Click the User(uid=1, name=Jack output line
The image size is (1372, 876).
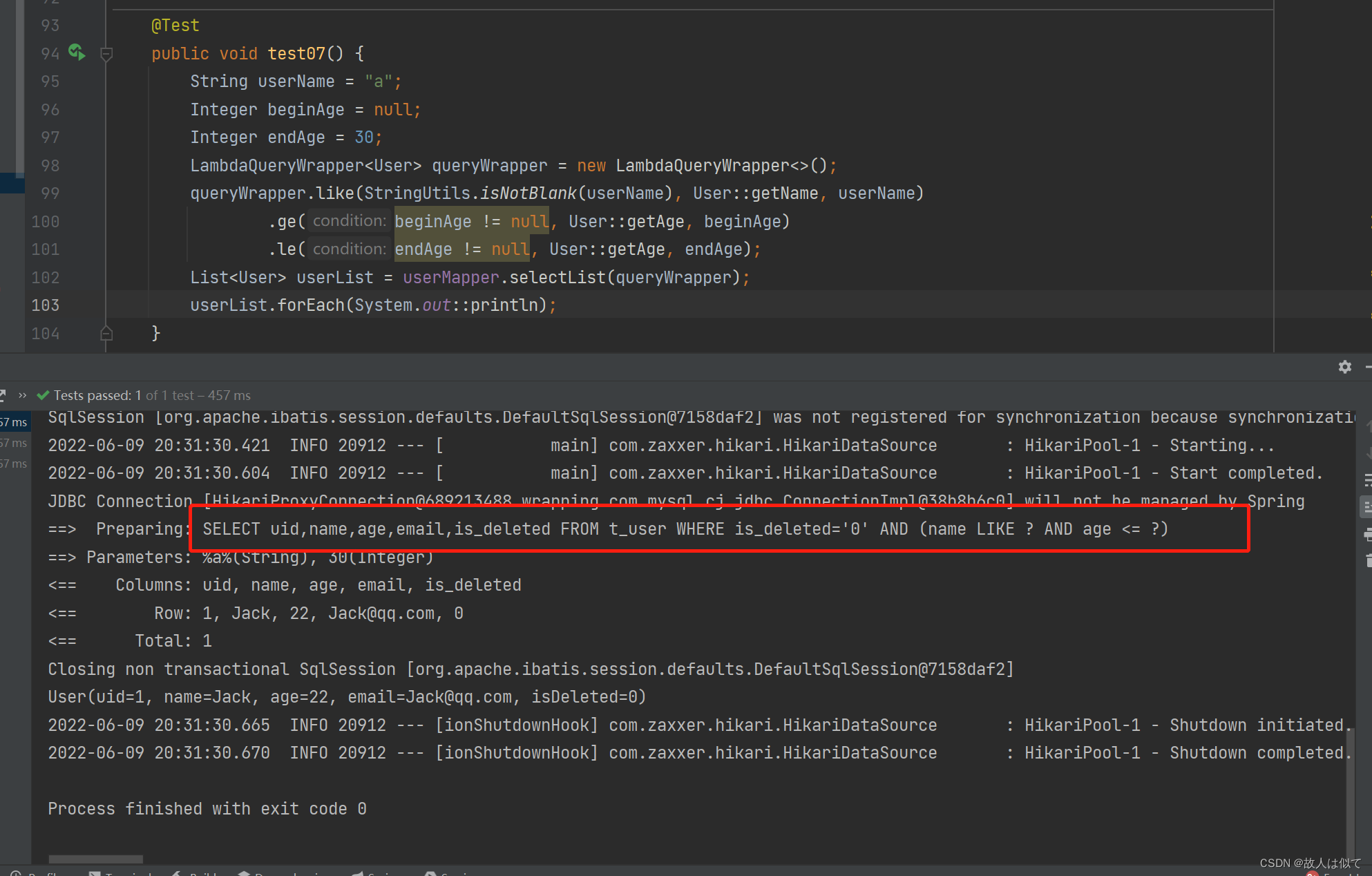(x=347, y=697)
